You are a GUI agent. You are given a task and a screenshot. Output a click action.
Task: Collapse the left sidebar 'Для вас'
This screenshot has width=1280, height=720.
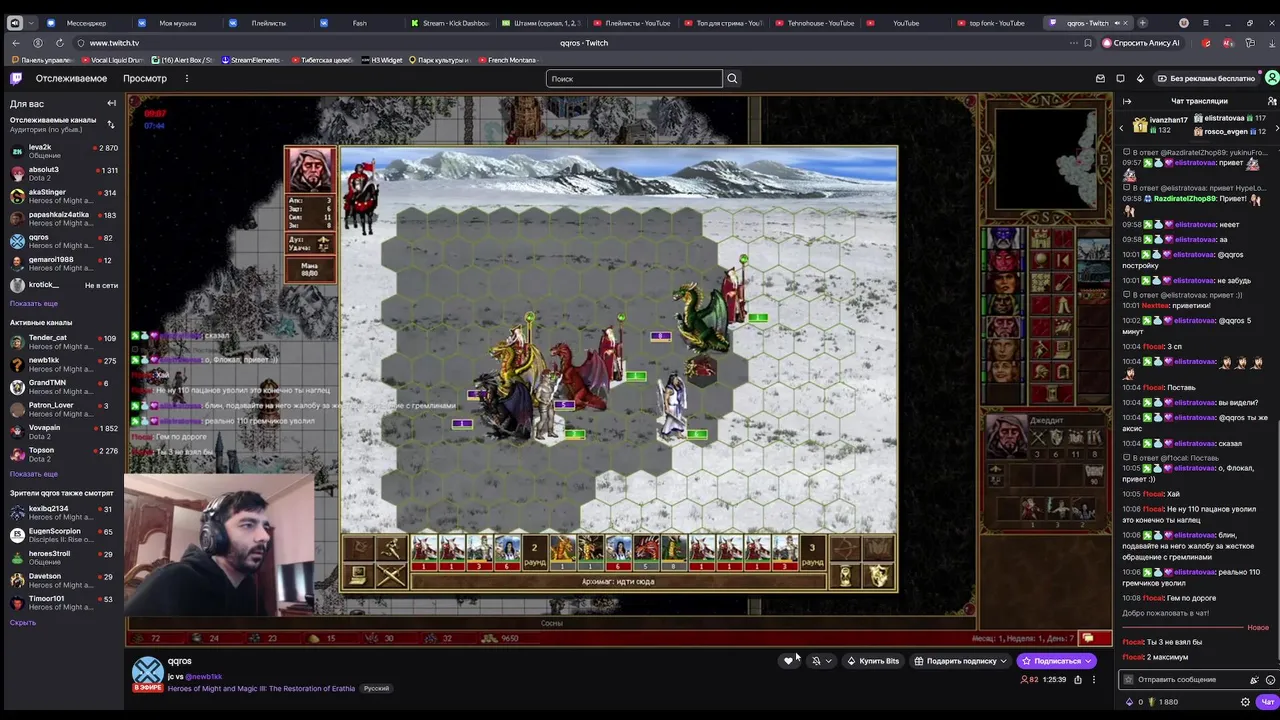pos(111,103)
